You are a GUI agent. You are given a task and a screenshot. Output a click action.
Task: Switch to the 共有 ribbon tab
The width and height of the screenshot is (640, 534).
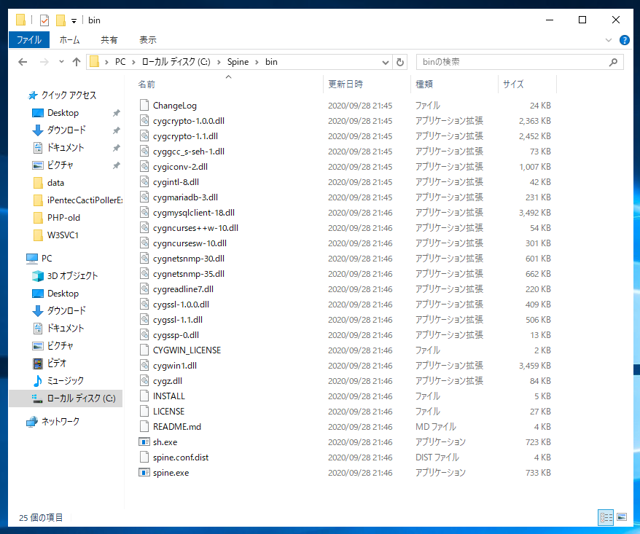109,40
